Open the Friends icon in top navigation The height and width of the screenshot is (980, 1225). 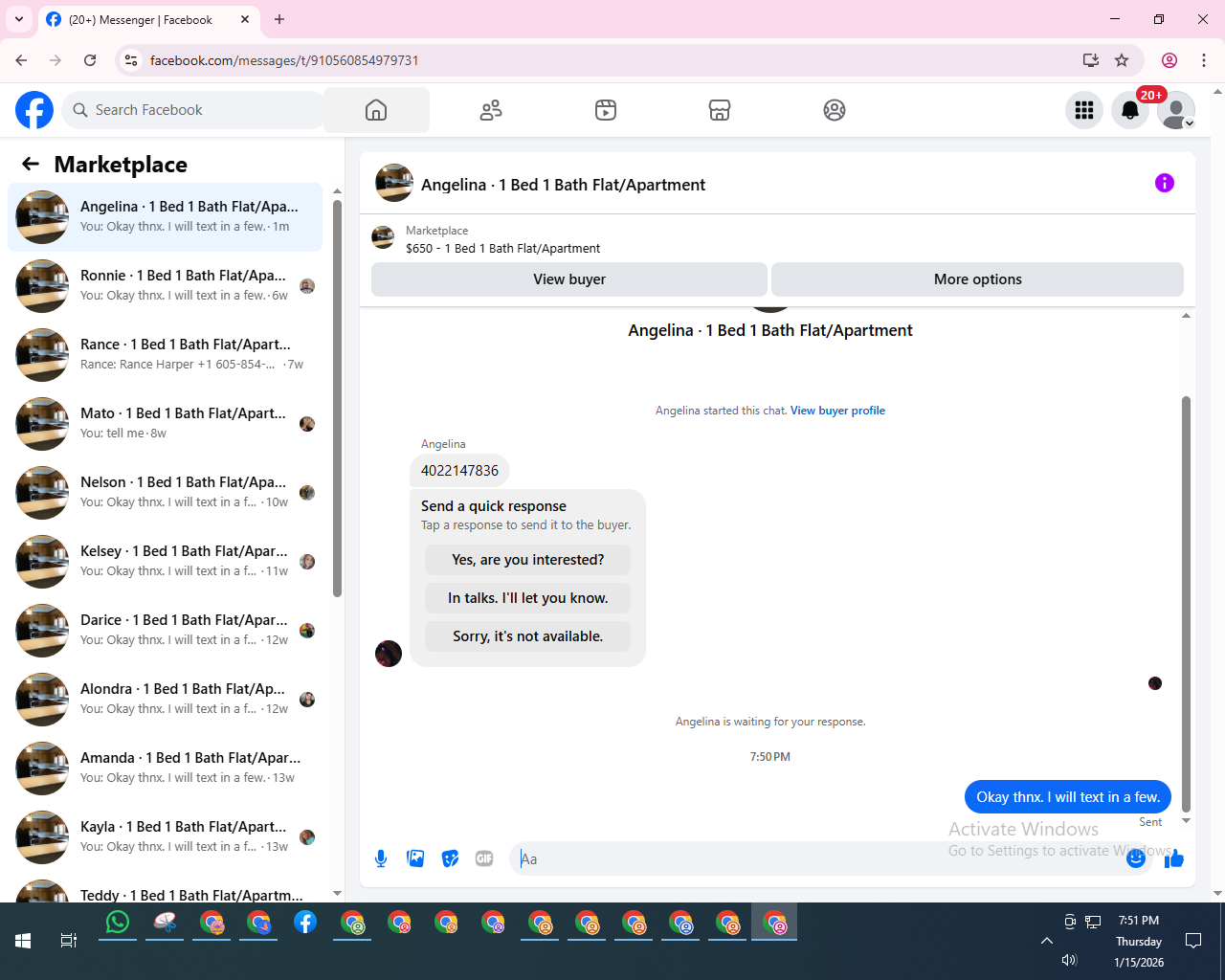tap(491, 110)
